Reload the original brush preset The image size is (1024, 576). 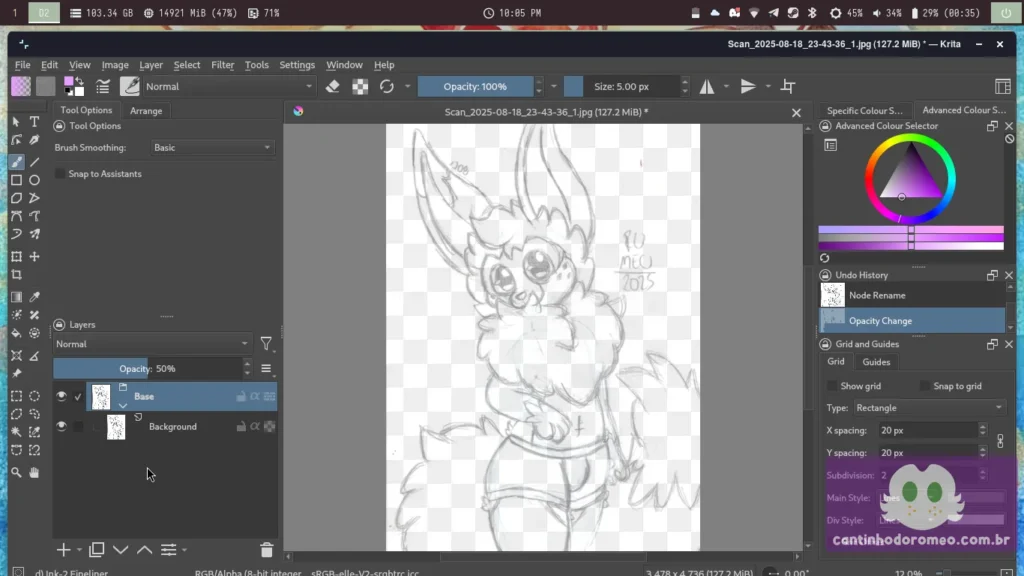pos(387,86)
